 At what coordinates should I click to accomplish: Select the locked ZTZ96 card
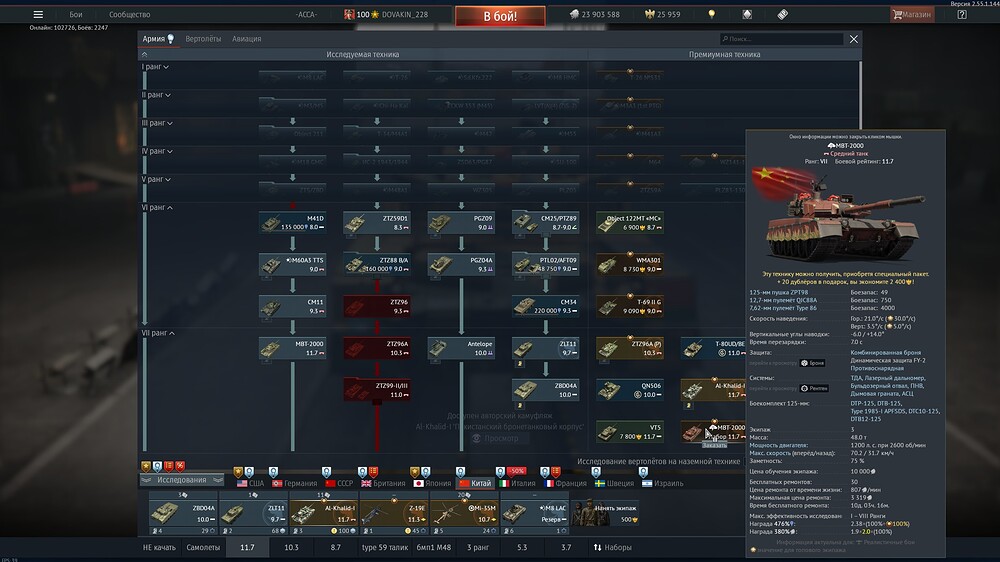click(x=377, y=306)
